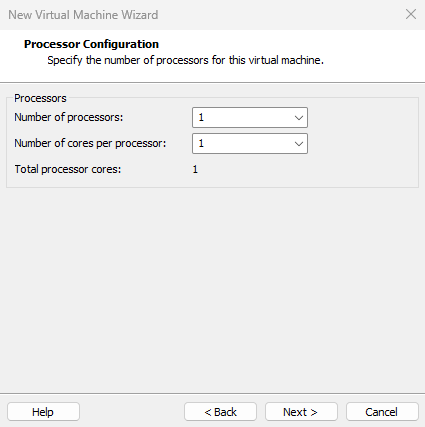Open Help for processor configuration
This screenshot has height=427, width=425.
(43, 412)
